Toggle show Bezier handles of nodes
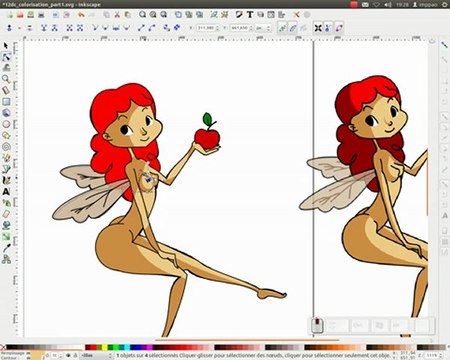The width and height of the screenshot is (450, 360). tap(328, 28)
